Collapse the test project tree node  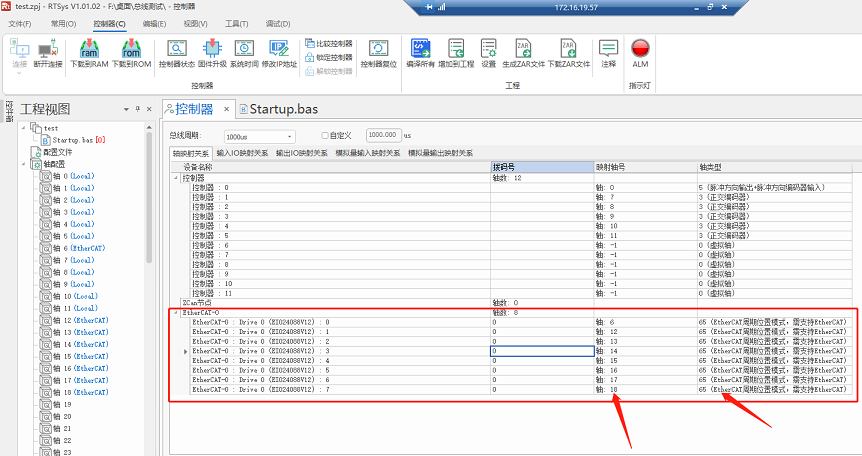24,128
